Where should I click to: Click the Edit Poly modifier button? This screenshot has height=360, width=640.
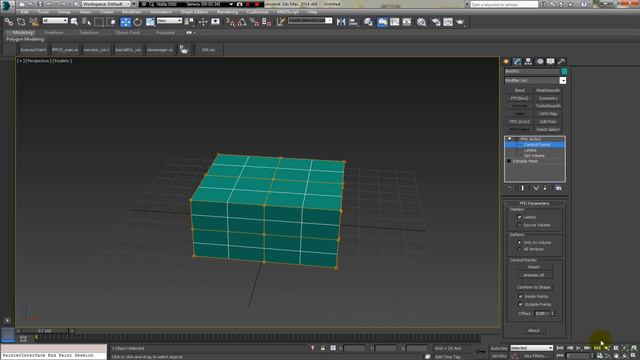tap(548, 122)
